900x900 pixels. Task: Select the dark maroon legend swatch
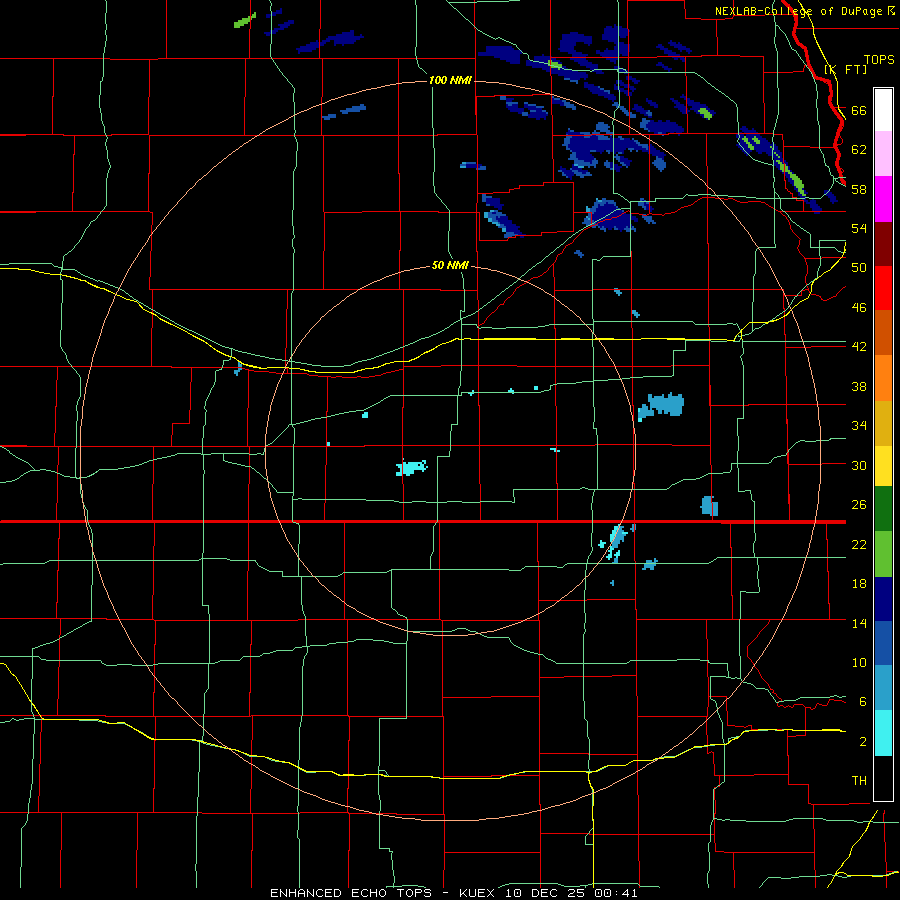coord(883,244)
